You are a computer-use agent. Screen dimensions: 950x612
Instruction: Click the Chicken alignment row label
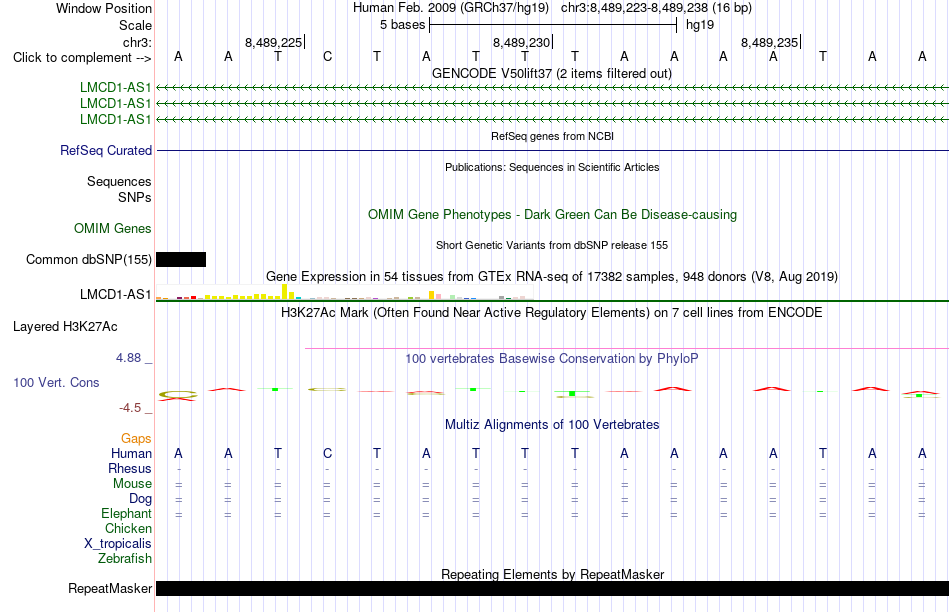point(128,528)
